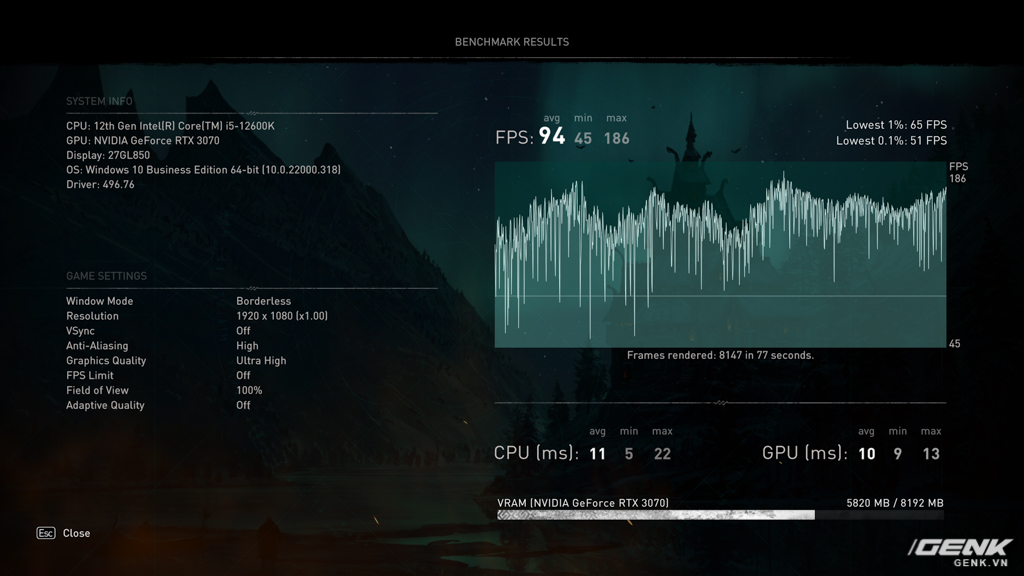Click the BENCHMARK RESULTS title

click(511, 42)
